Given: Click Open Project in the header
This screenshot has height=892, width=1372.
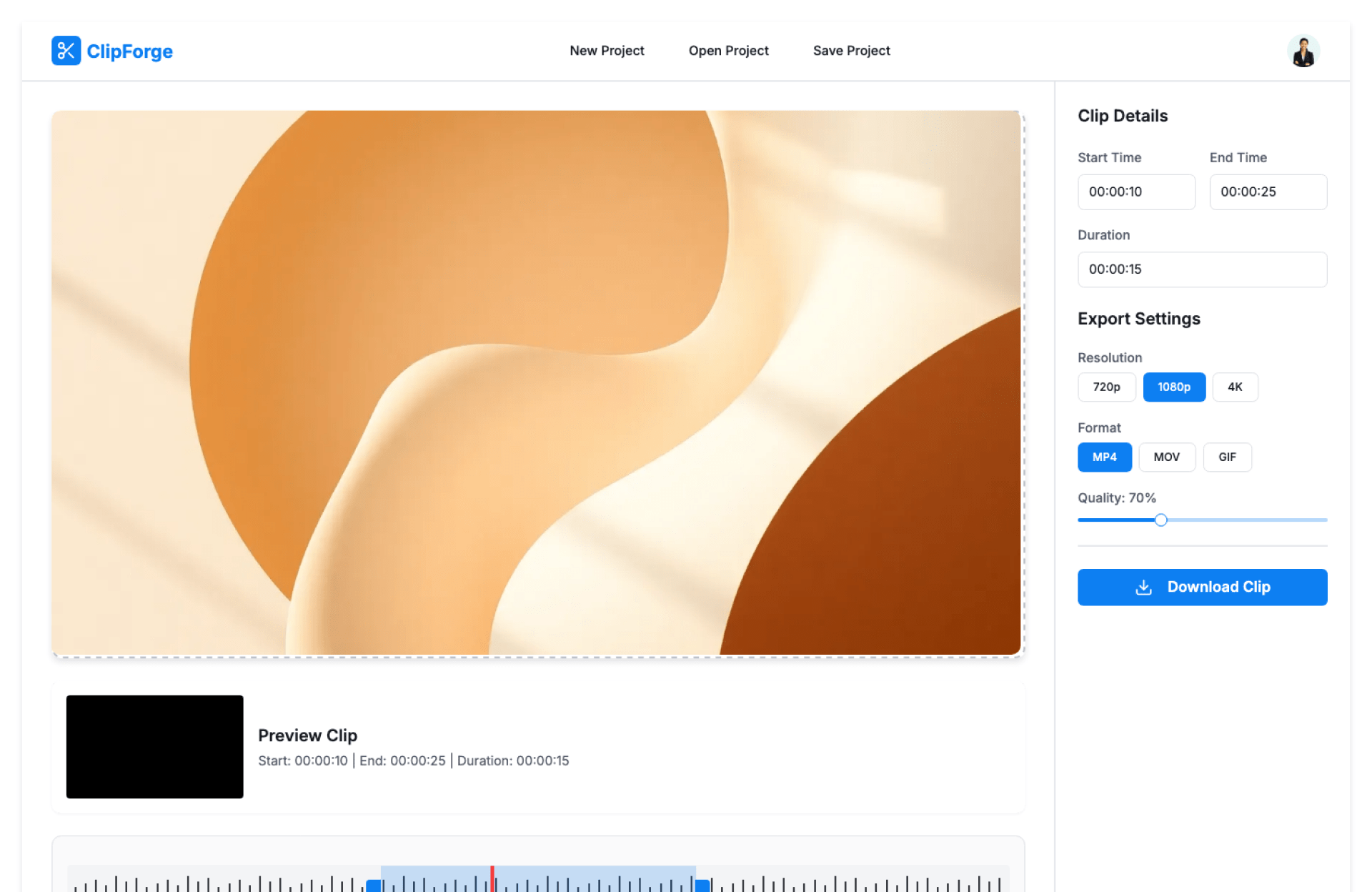Looking at the screenshot, I should pos(728,51).
